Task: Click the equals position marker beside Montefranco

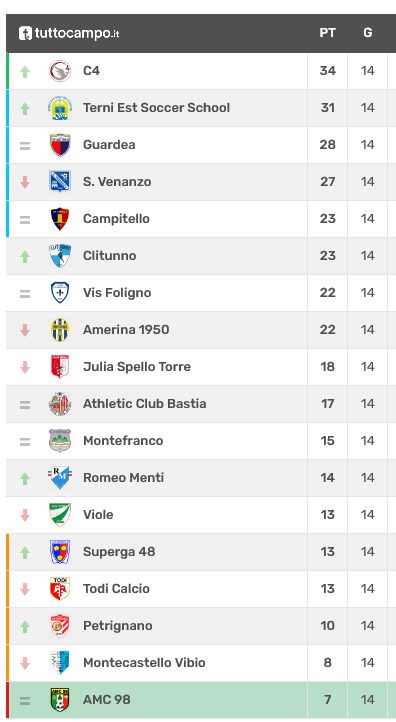Action: (25, 442)
